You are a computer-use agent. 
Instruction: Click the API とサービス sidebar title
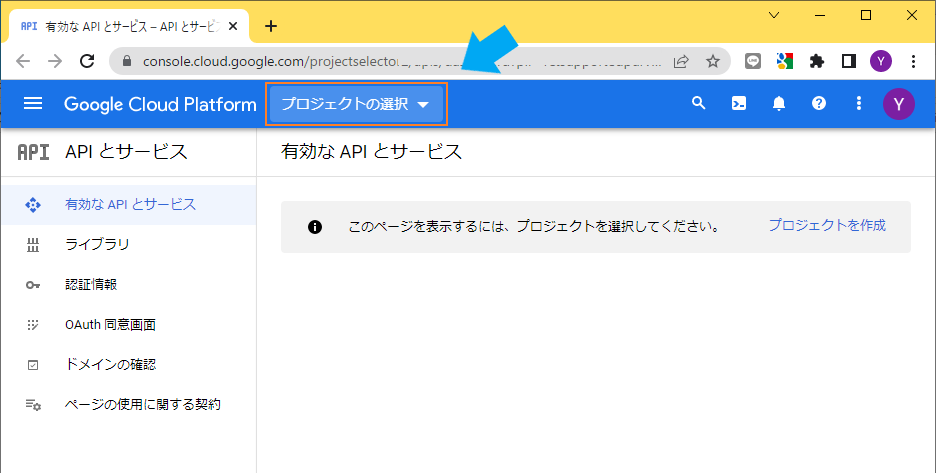[x=126, y=152]
